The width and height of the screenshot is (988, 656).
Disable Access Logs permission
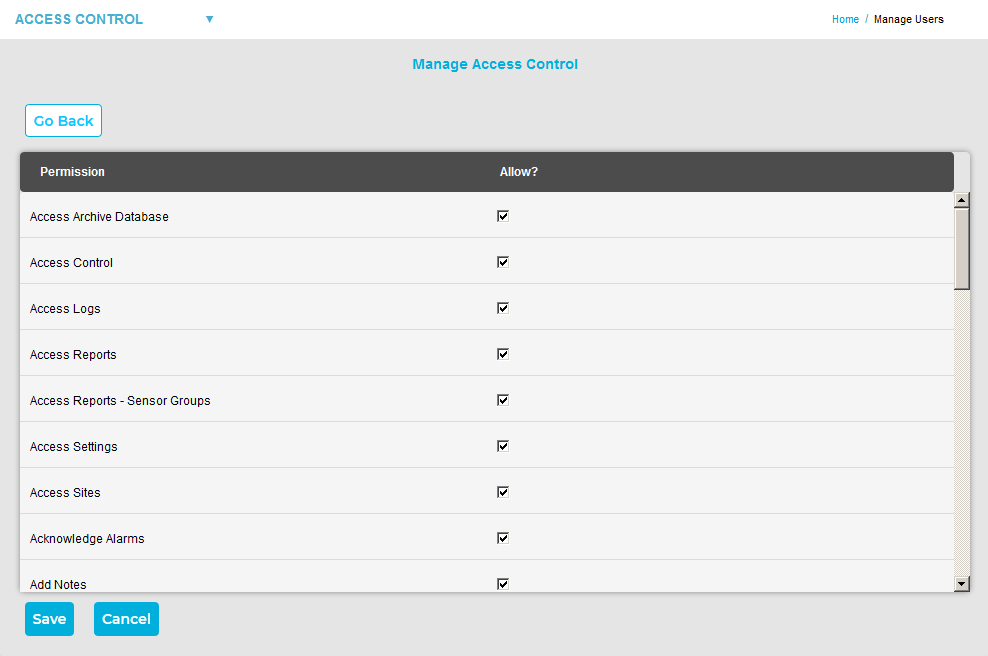point(503,308)
